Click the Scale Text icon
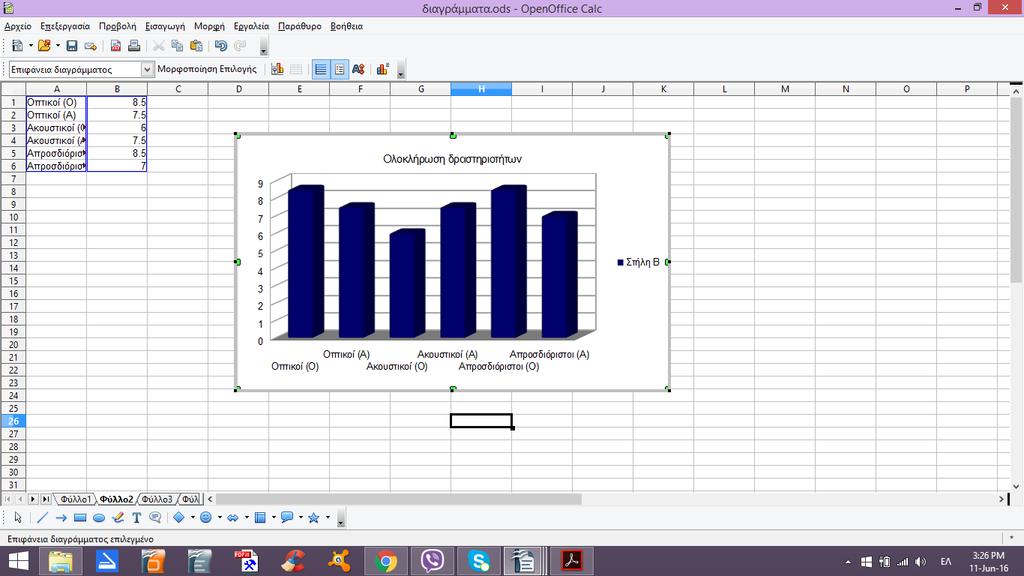 358,69
